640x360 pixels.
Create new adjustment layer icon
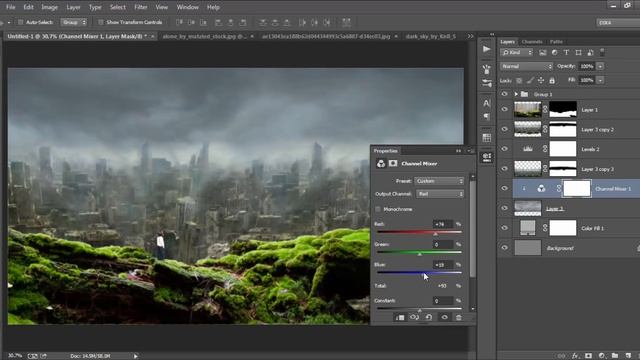pos(602,356)
